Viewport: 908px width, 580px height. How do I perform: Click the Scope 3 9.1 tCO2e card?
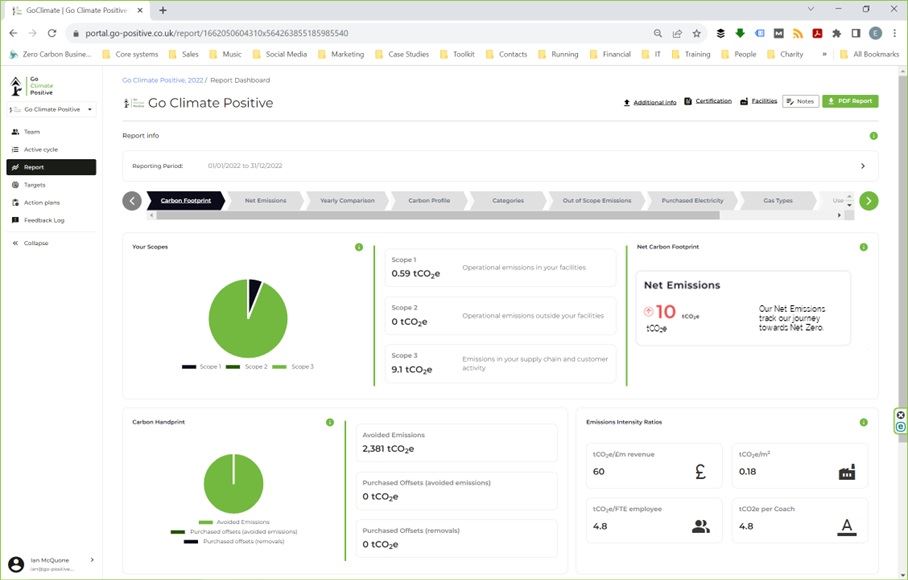tap(500, 364)
